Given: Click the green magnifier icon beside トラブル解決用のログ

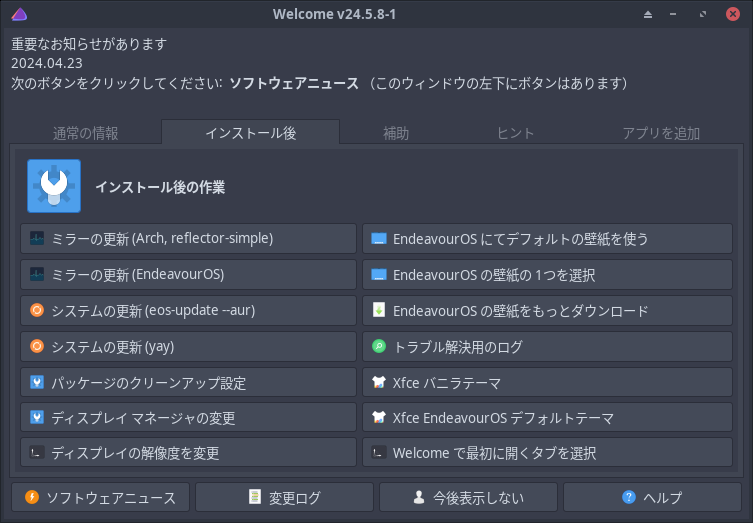Looking at the screenshot, I should pyautogui.click(x=379, y=346).
